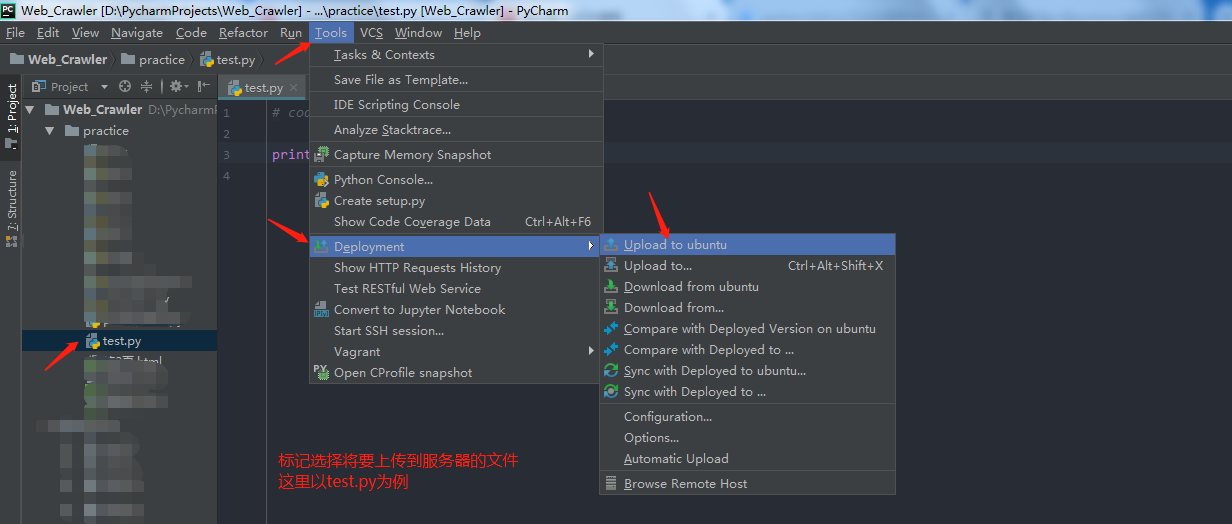Open deployment Options... entry

(x=747, y=438)
